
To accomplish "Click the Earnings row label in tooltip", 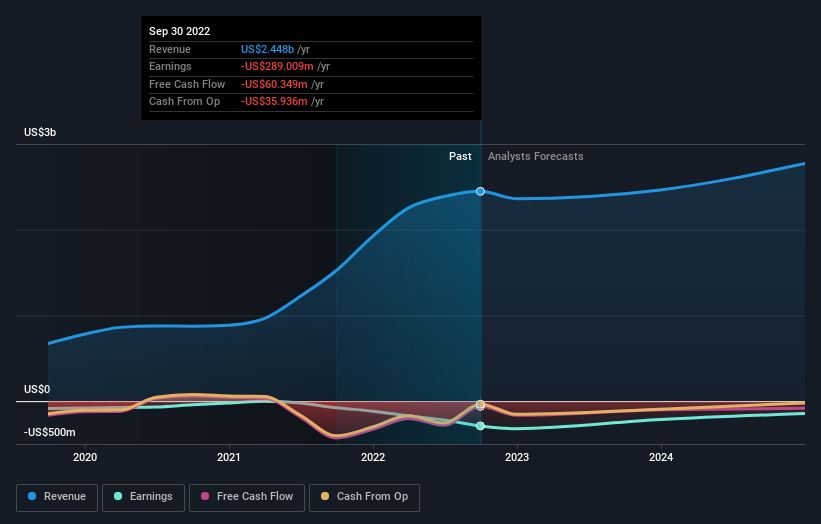I will [x=170, y=66].
